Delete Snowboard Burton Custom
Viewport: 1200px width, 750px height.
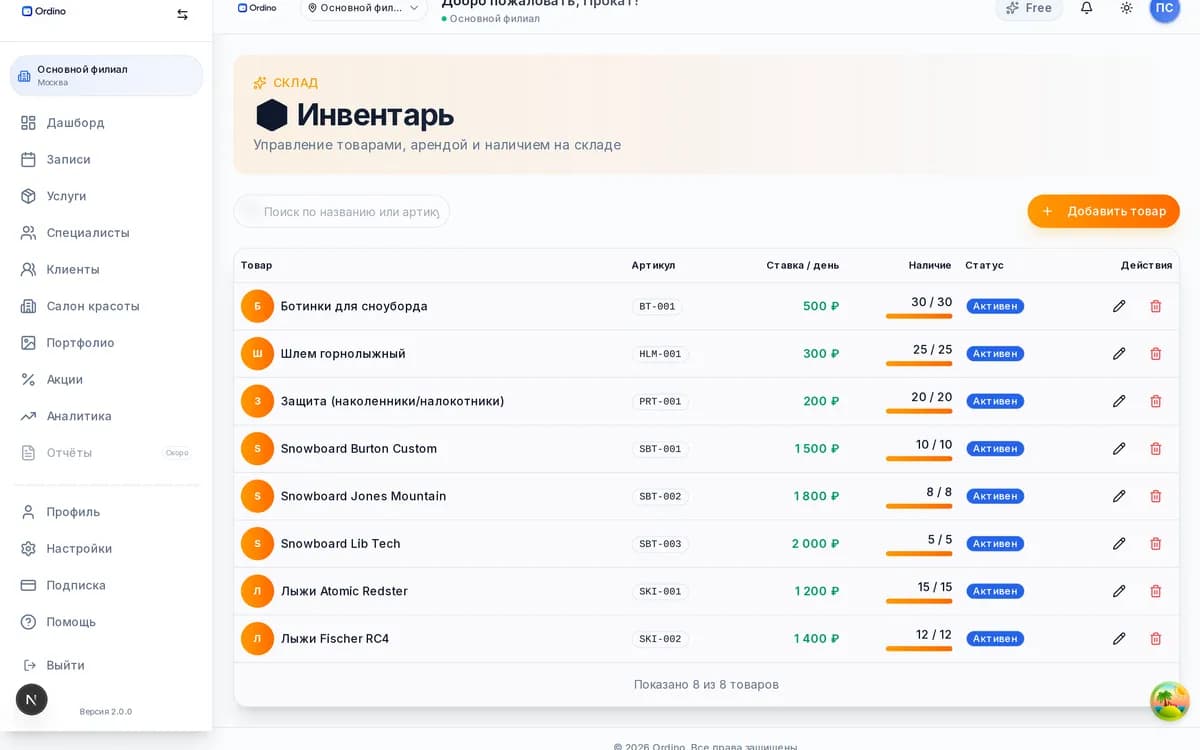pyautogui.click(x=1156, y=448)
